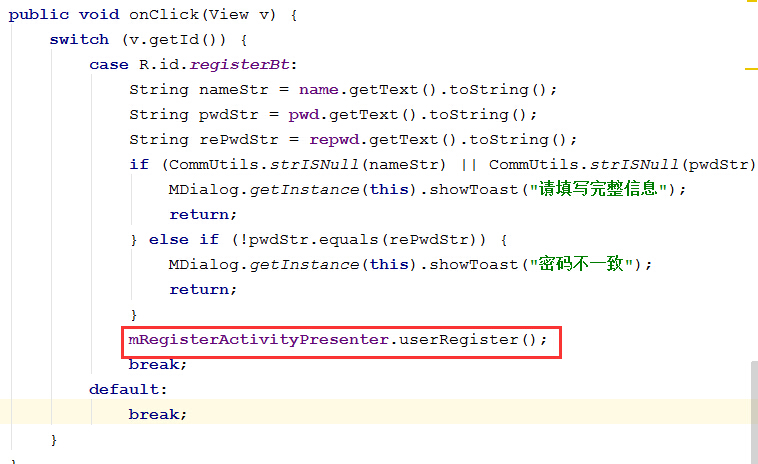
Task: Click 'registerBt' in the case label
Action: click(239, 65)
